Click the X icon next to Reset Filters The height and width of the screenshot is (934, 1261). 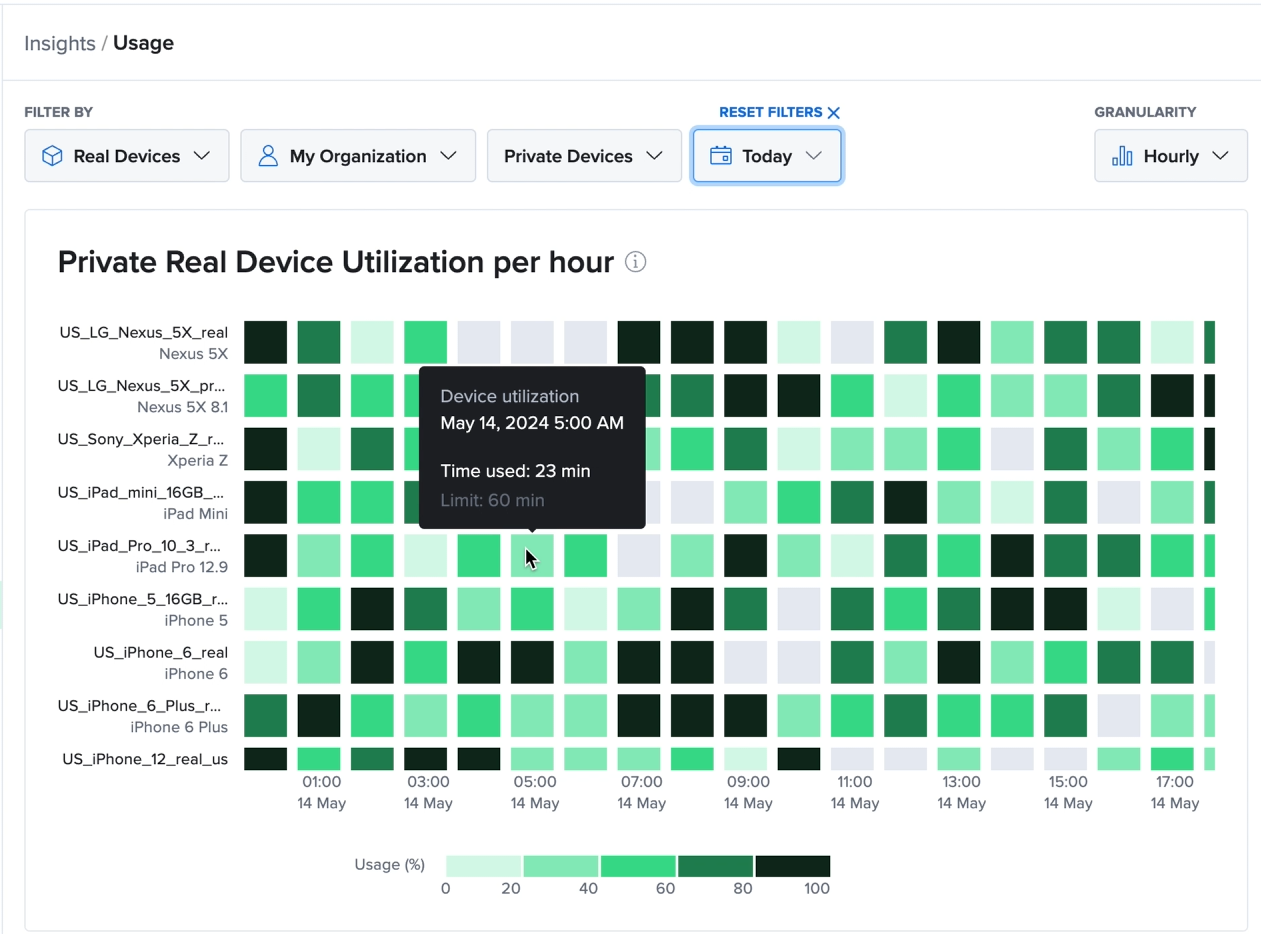pyautogui.click(x=835, y=112)
